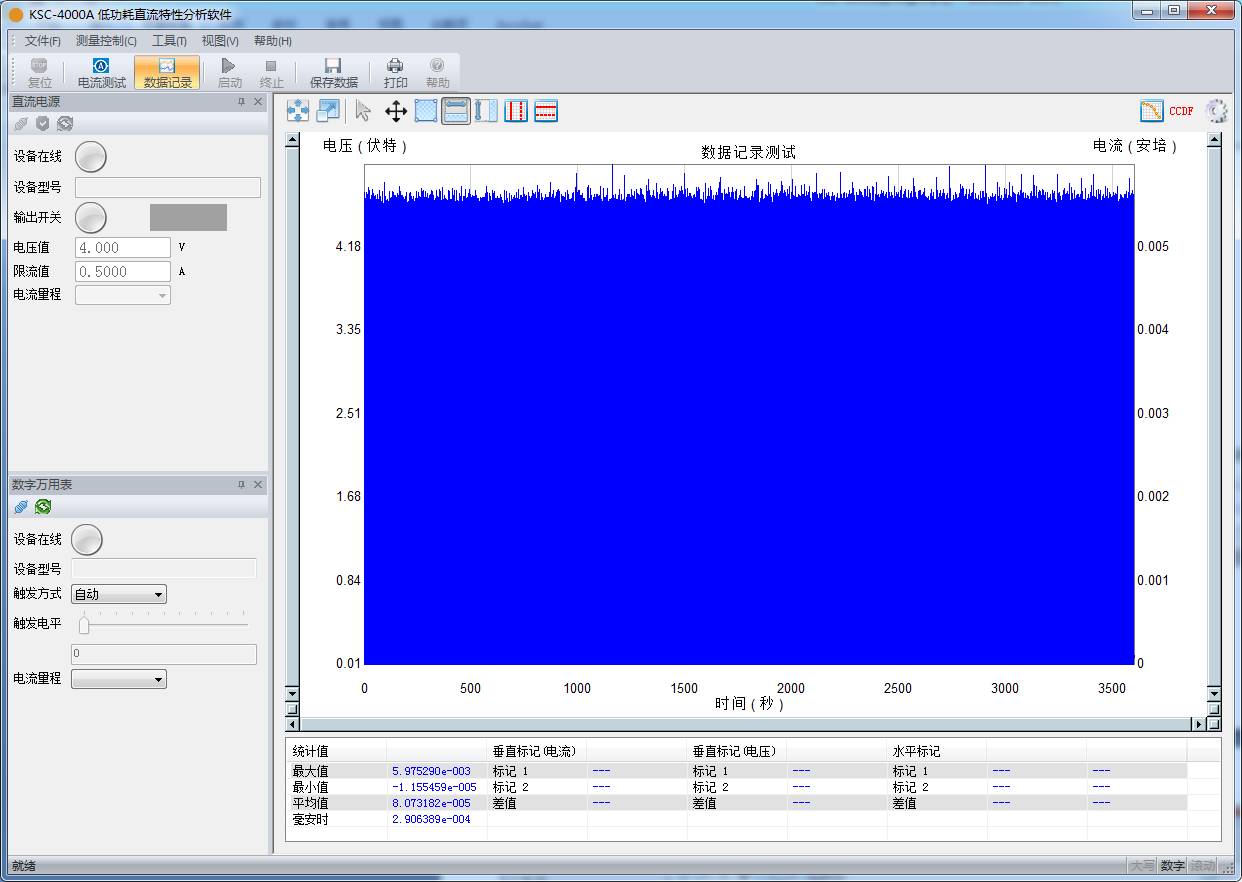
Task: Click the 设备在线 indicator in 直流电源
Action: [x=91, y=157]
